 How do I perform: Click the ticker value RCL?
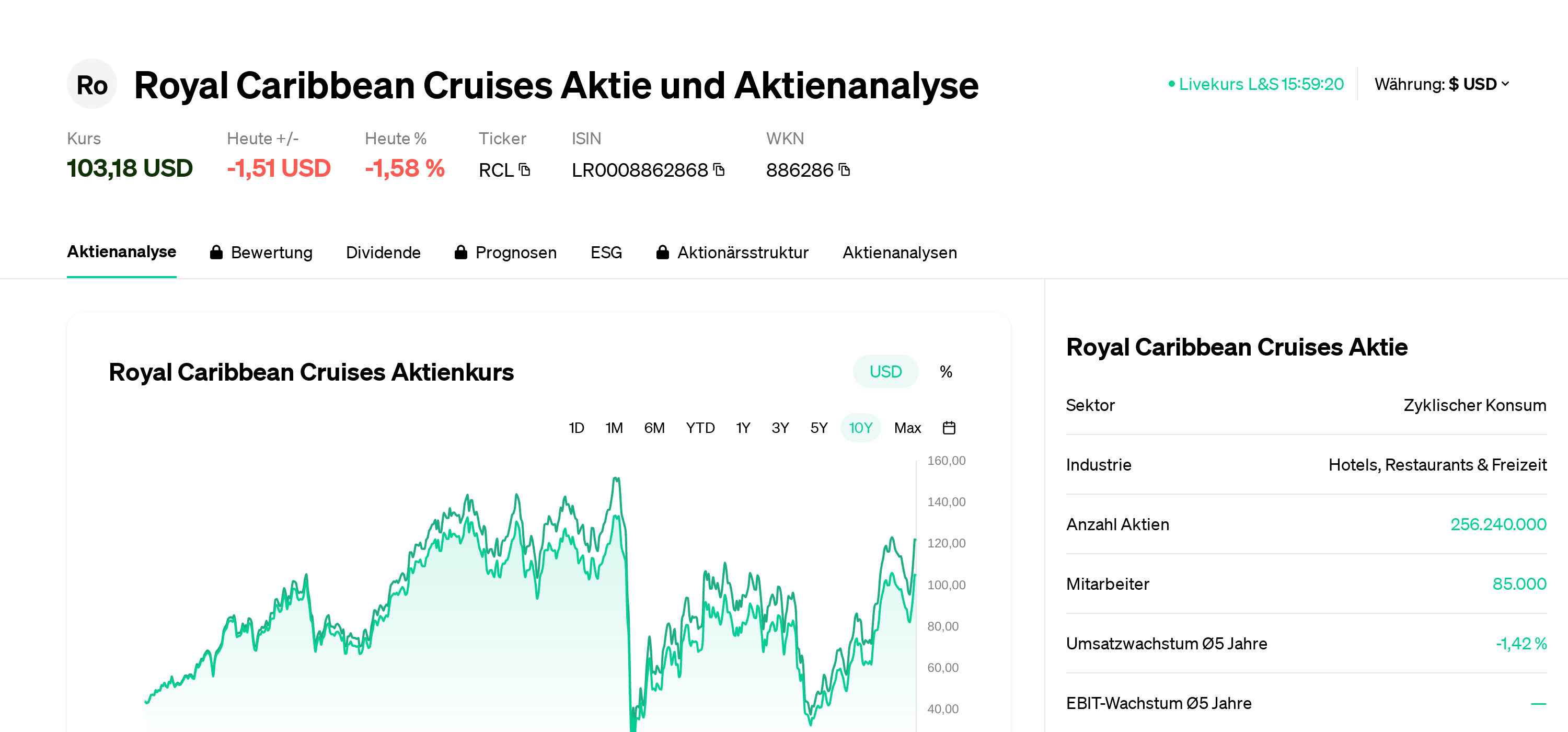496,170
